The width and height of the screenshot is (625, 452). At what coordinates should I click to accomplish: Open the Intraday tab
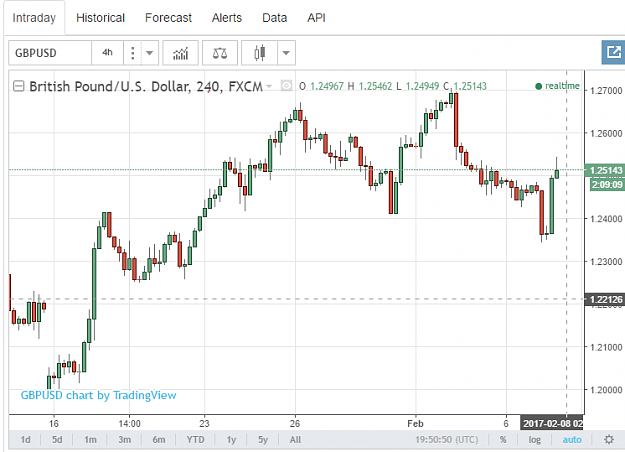pos(34,18)
